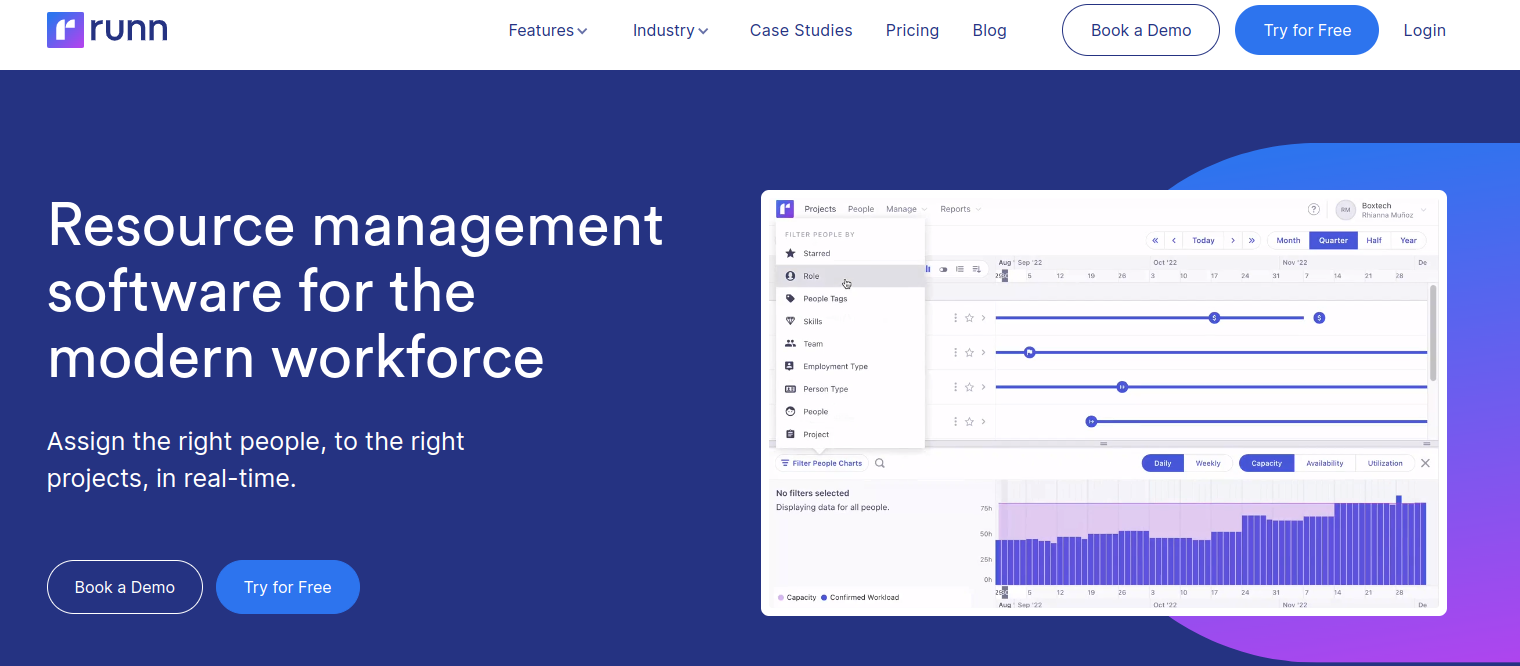Choose the People entry in the filter menu
1520x666 pixels.
(x=850, y=411)
